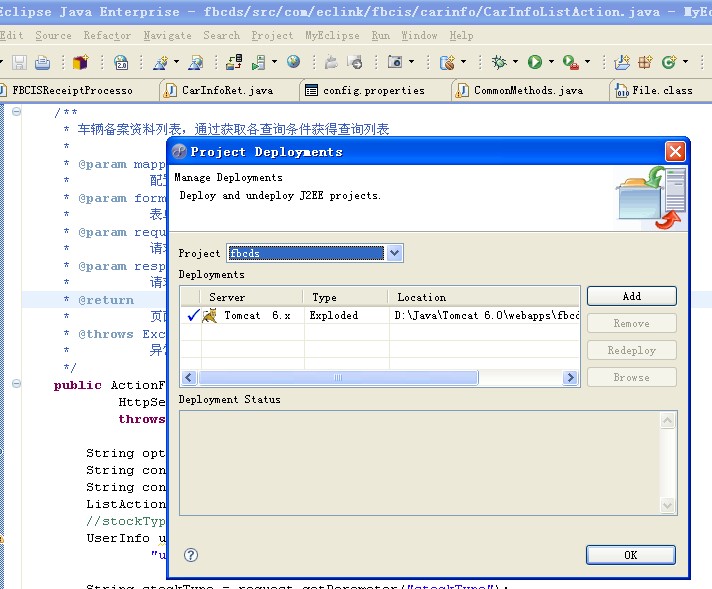Screen dimensions: 712x589
Task: Click the Location column header
Action: click(x=484, y=297)
